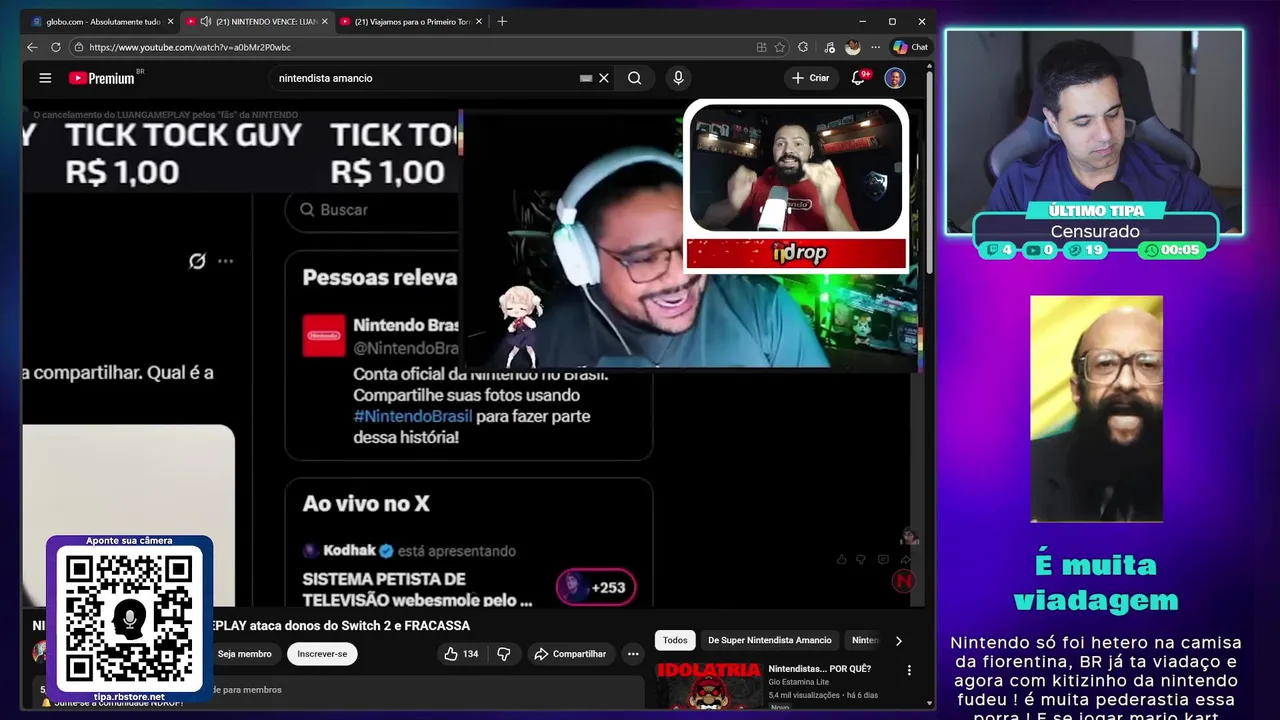Click the browser address bar URL
Image resolution: width=1280 pixels, height=720 pixels.
[190, 47]
